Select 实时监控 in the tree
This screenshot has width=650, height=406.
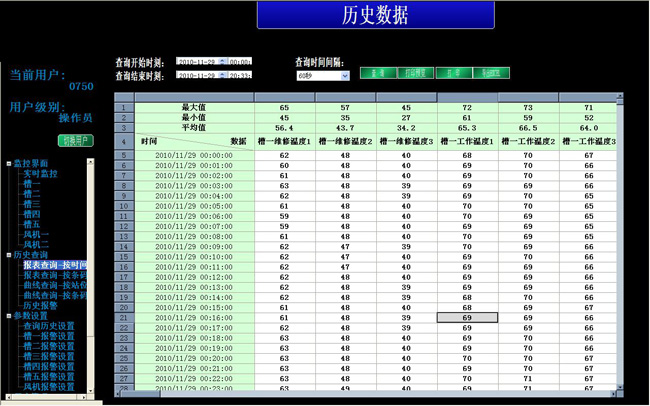40,174
